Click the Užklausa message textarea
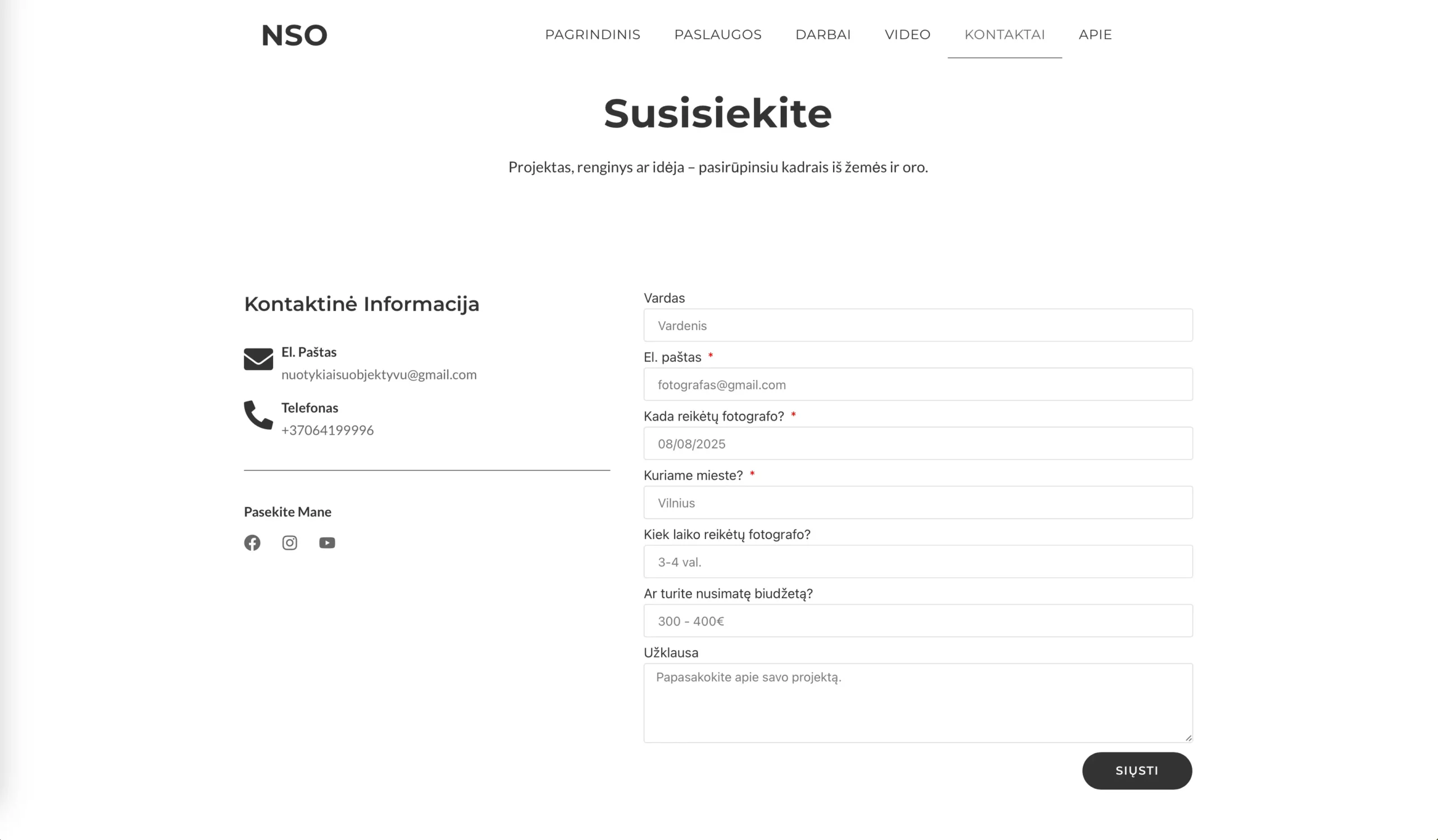 (918, 702)
